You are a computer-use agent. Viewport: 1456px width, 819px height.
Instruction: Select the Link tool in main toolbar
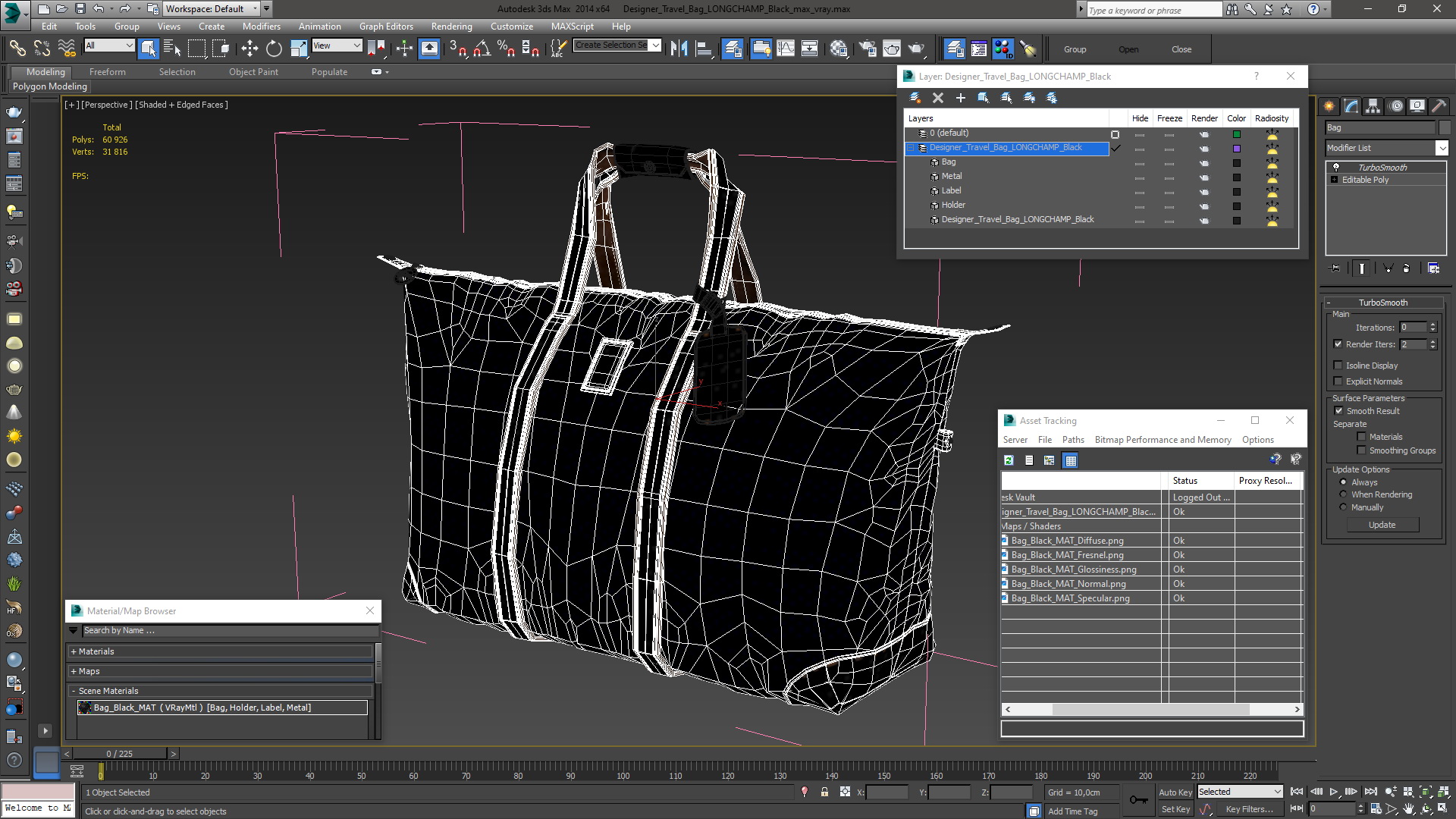click(17, 49)
